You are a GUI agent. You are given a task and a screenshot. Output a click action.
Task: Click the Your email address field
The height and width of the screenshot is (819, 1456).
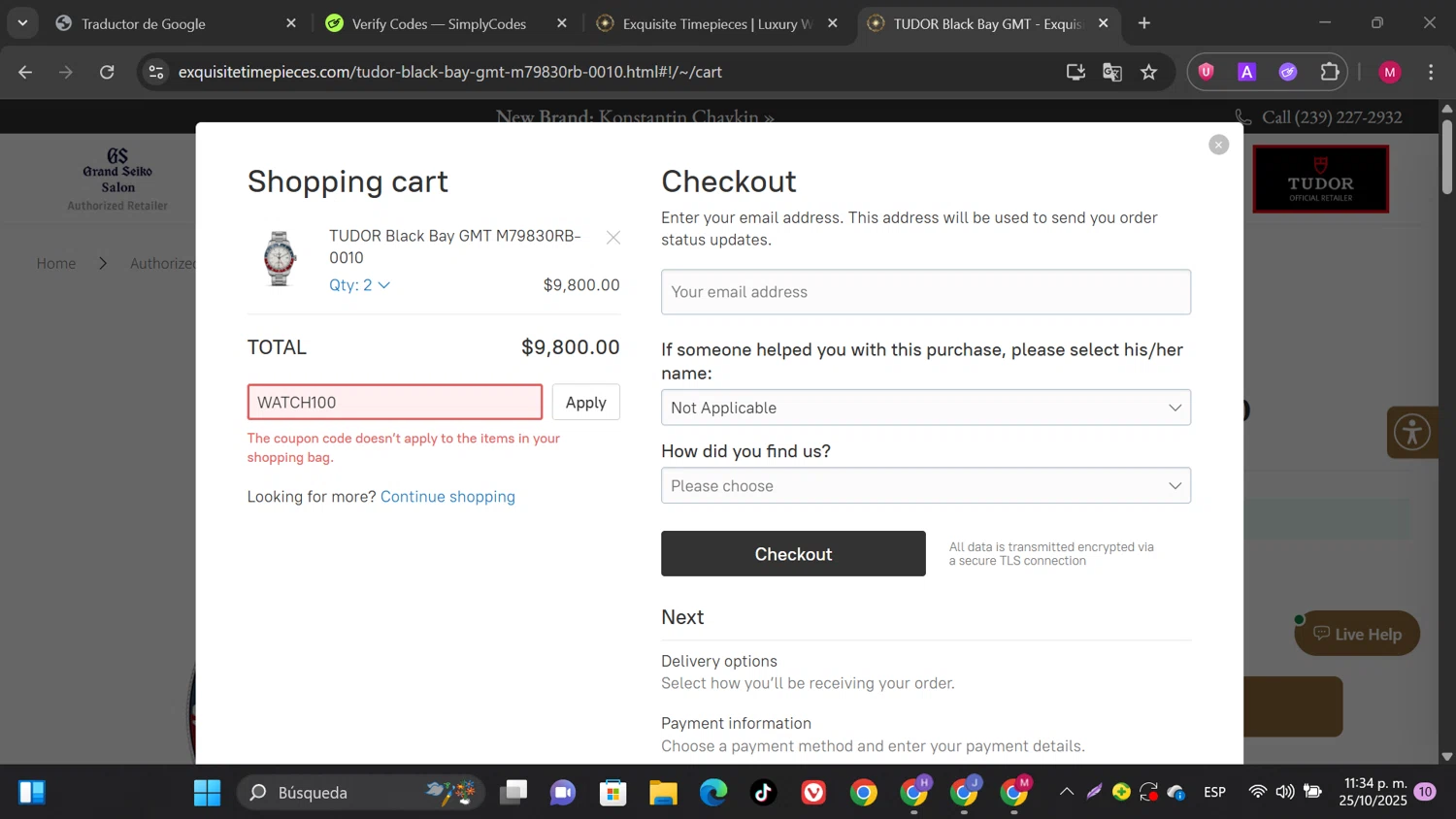[926, 292]
